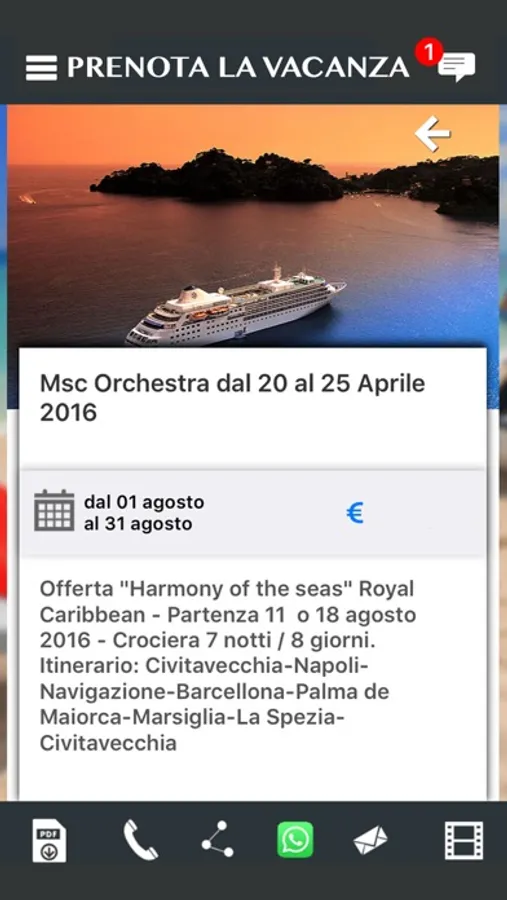
Task: Open the film strip video icon
Action: pyautogui.click(x=464, y=840)
